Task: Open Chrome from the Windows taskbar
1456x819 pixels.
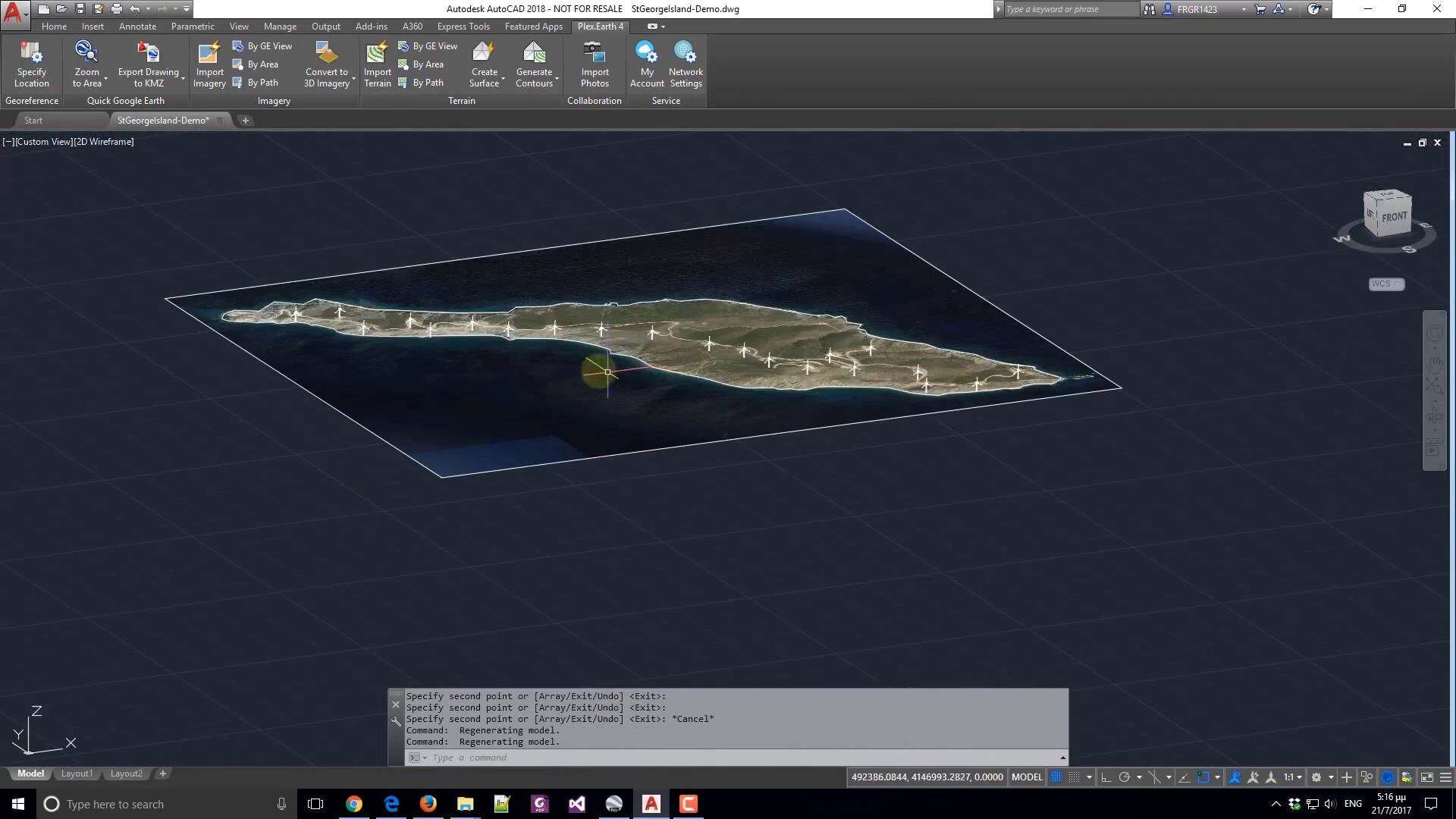Action: (x=354, y=804)
